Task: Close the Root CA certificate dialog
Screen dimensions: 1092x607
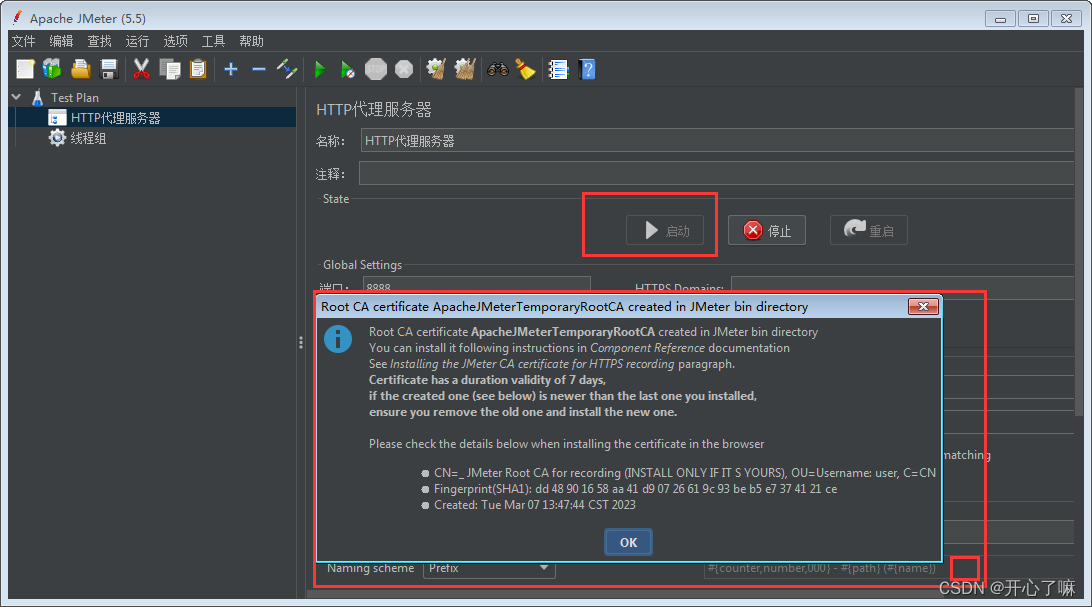Action: [923, 306]
